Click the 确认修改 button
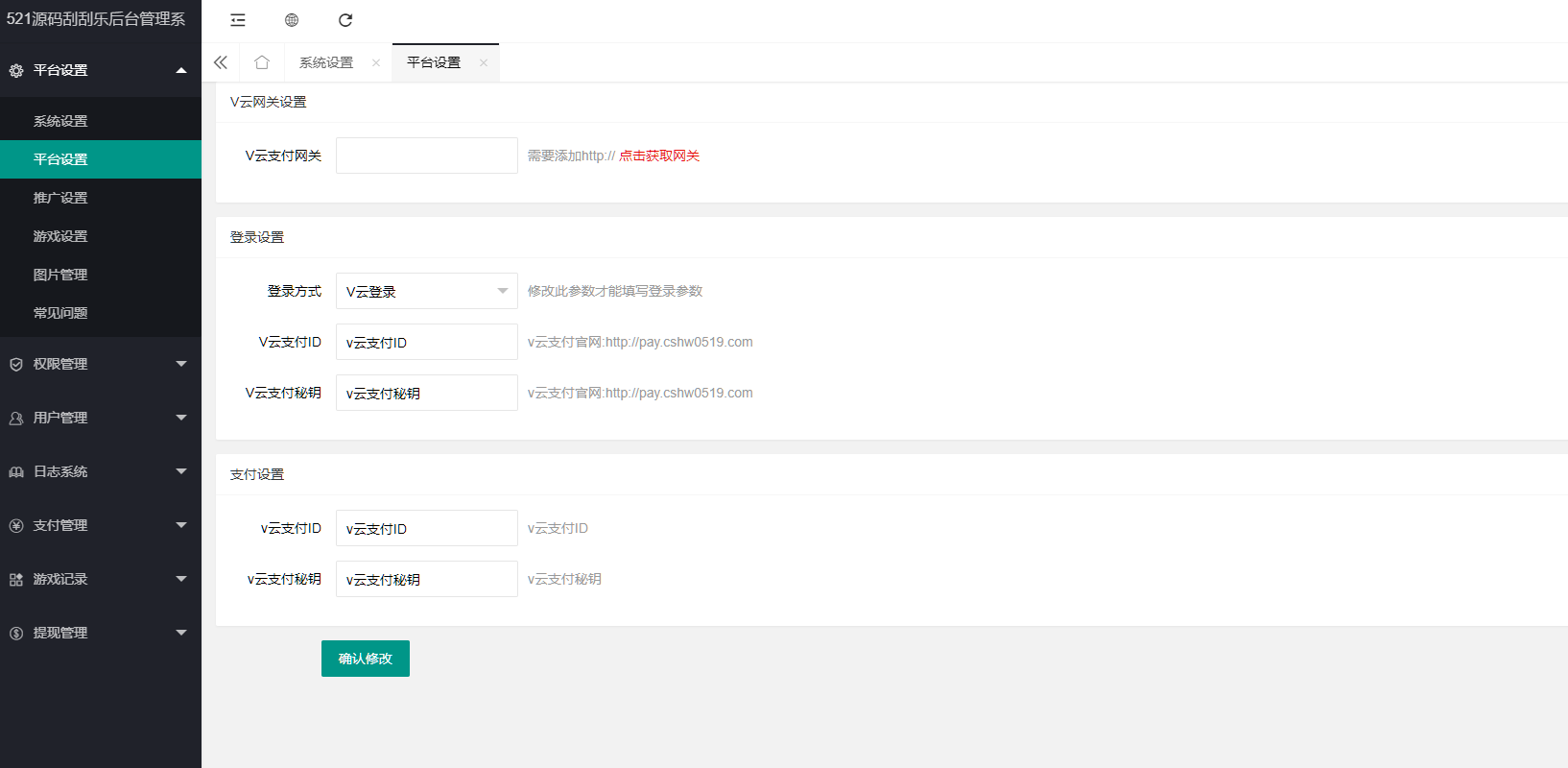1568x768 pixels. [x=365, y=659]
